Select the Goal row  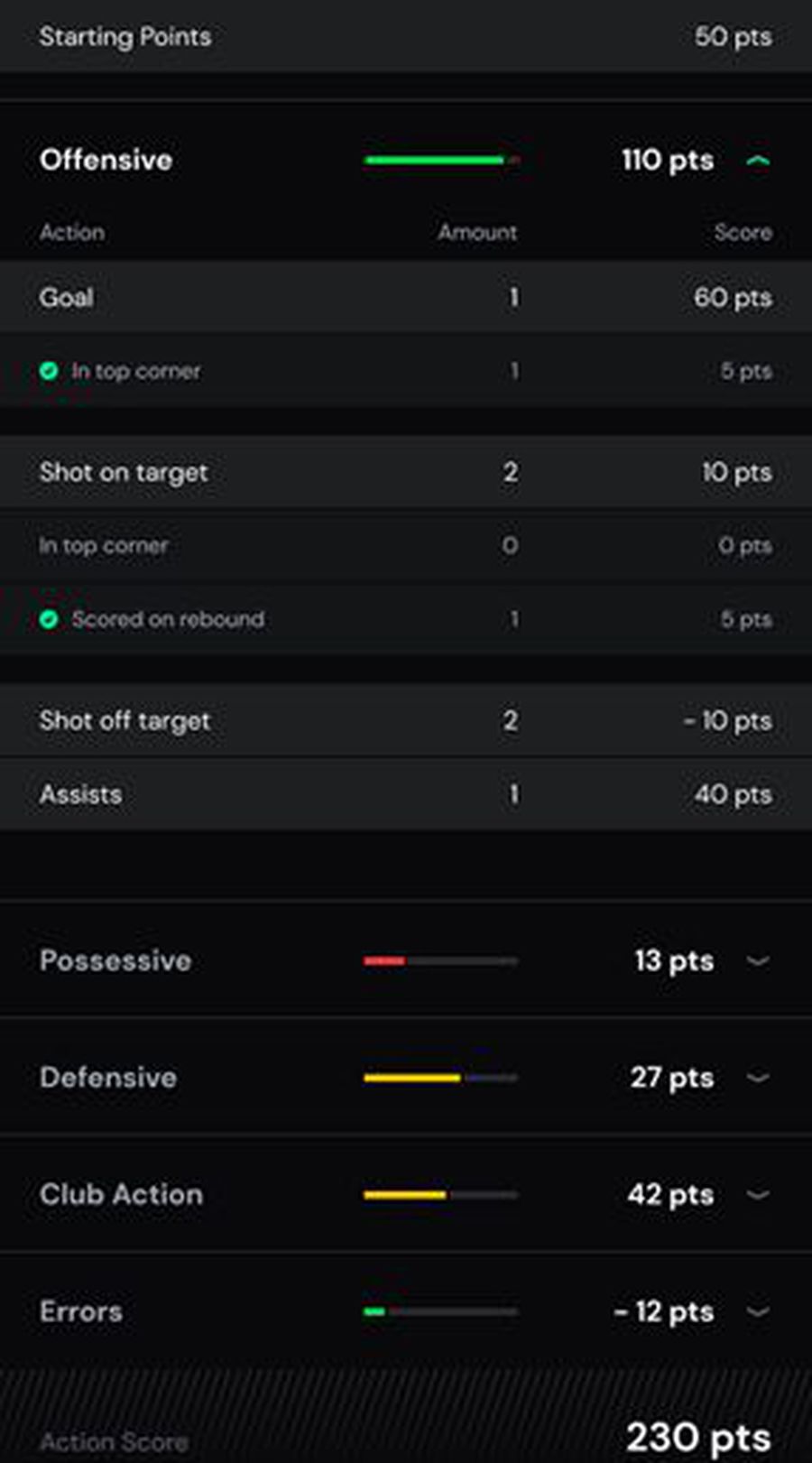click(x=406, y=297)
